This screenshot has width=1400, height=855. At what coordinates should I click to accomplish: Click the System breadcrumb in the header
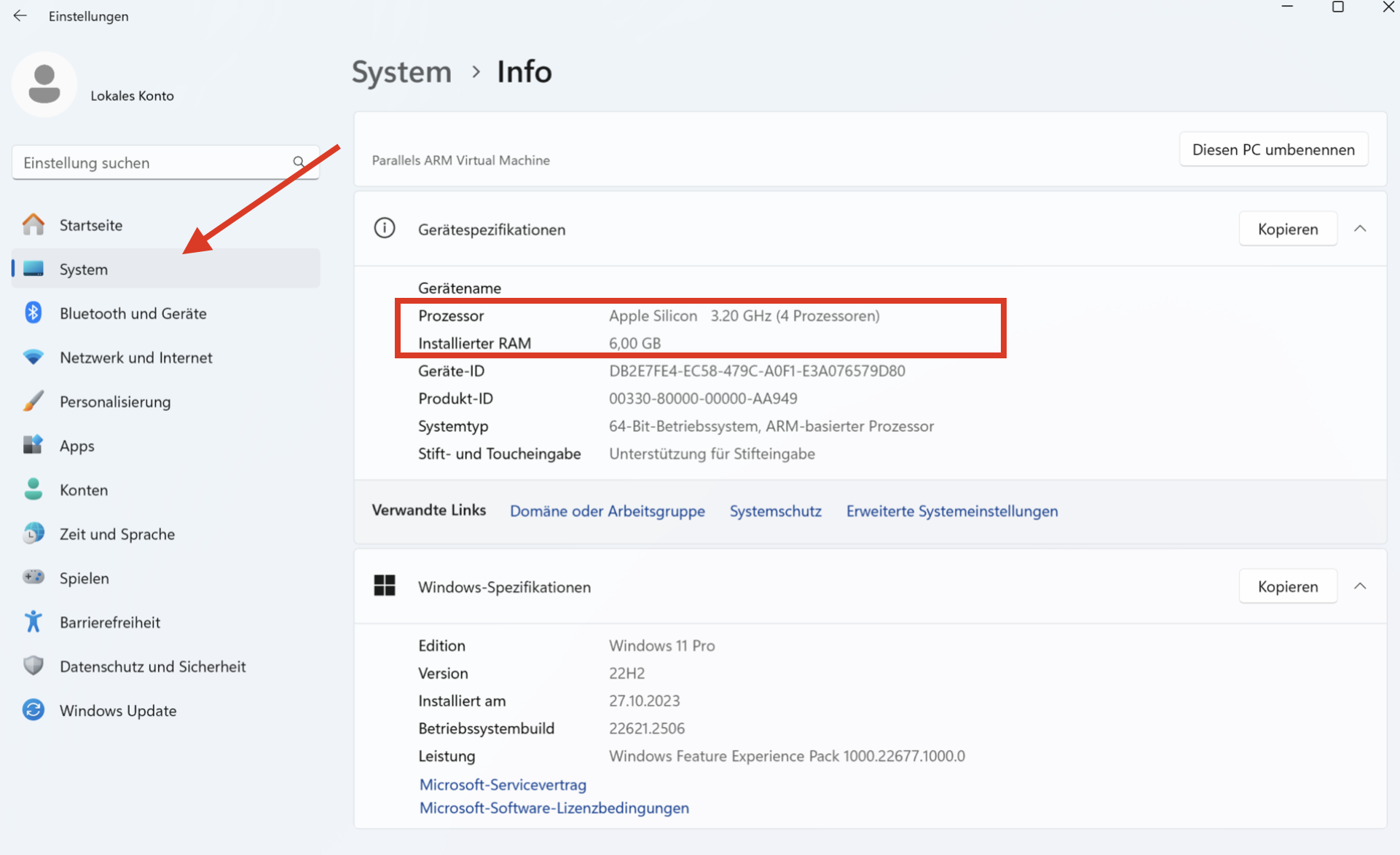tap(402, 71)
